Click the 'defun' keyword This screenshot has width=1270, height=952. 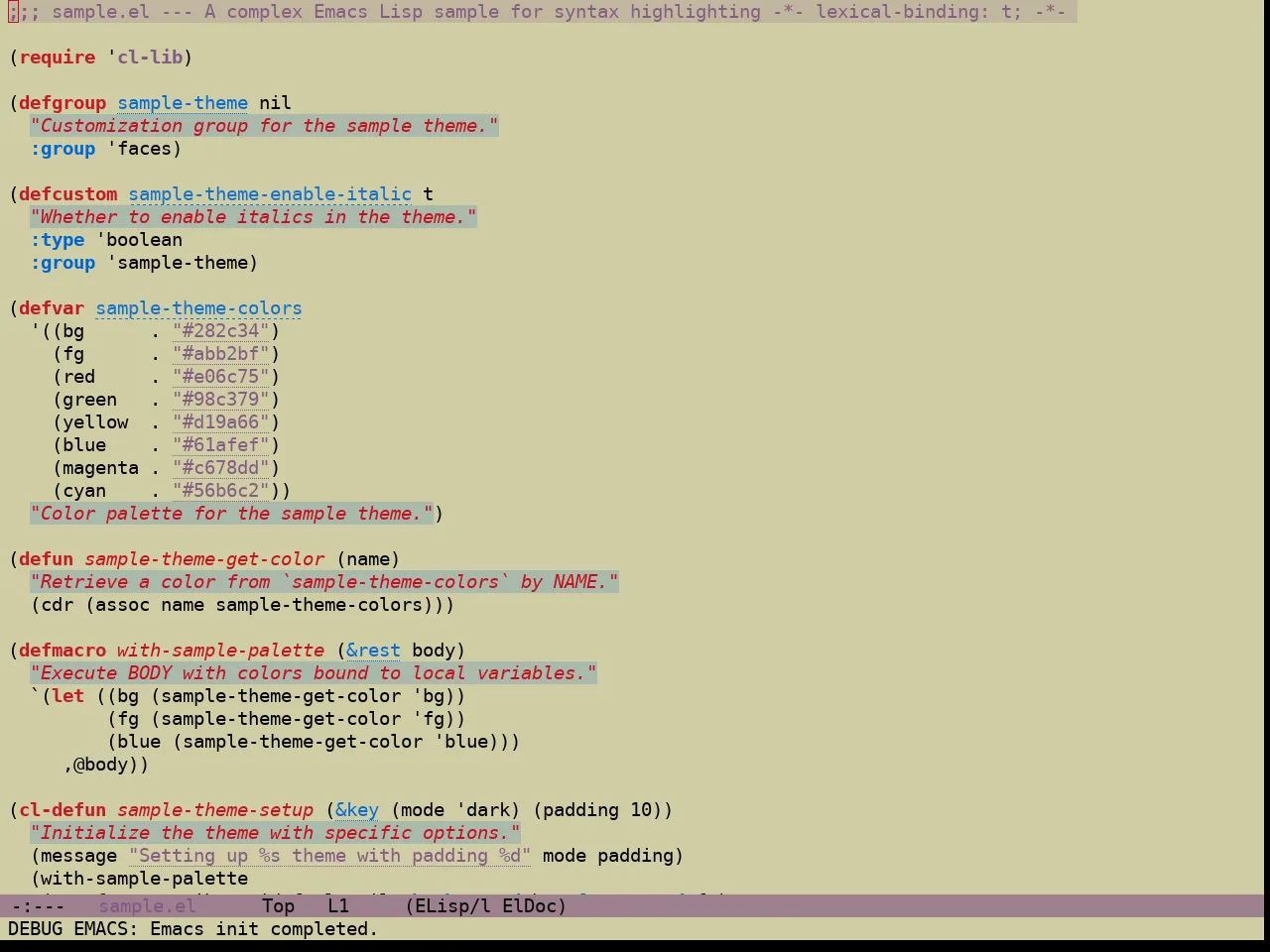click(47, 559)
